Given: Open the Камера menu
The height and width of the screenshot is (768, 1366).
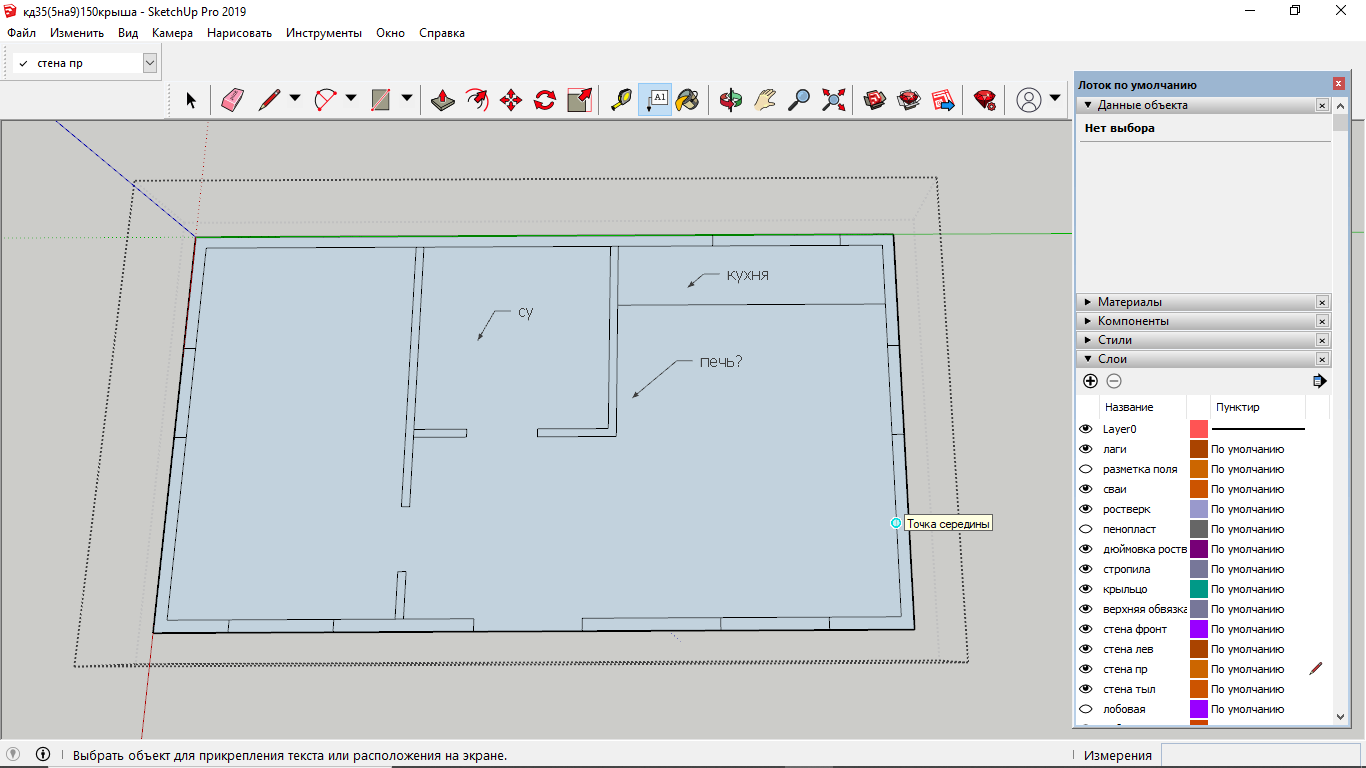Looking at the screenshot, I should (172, 33).
